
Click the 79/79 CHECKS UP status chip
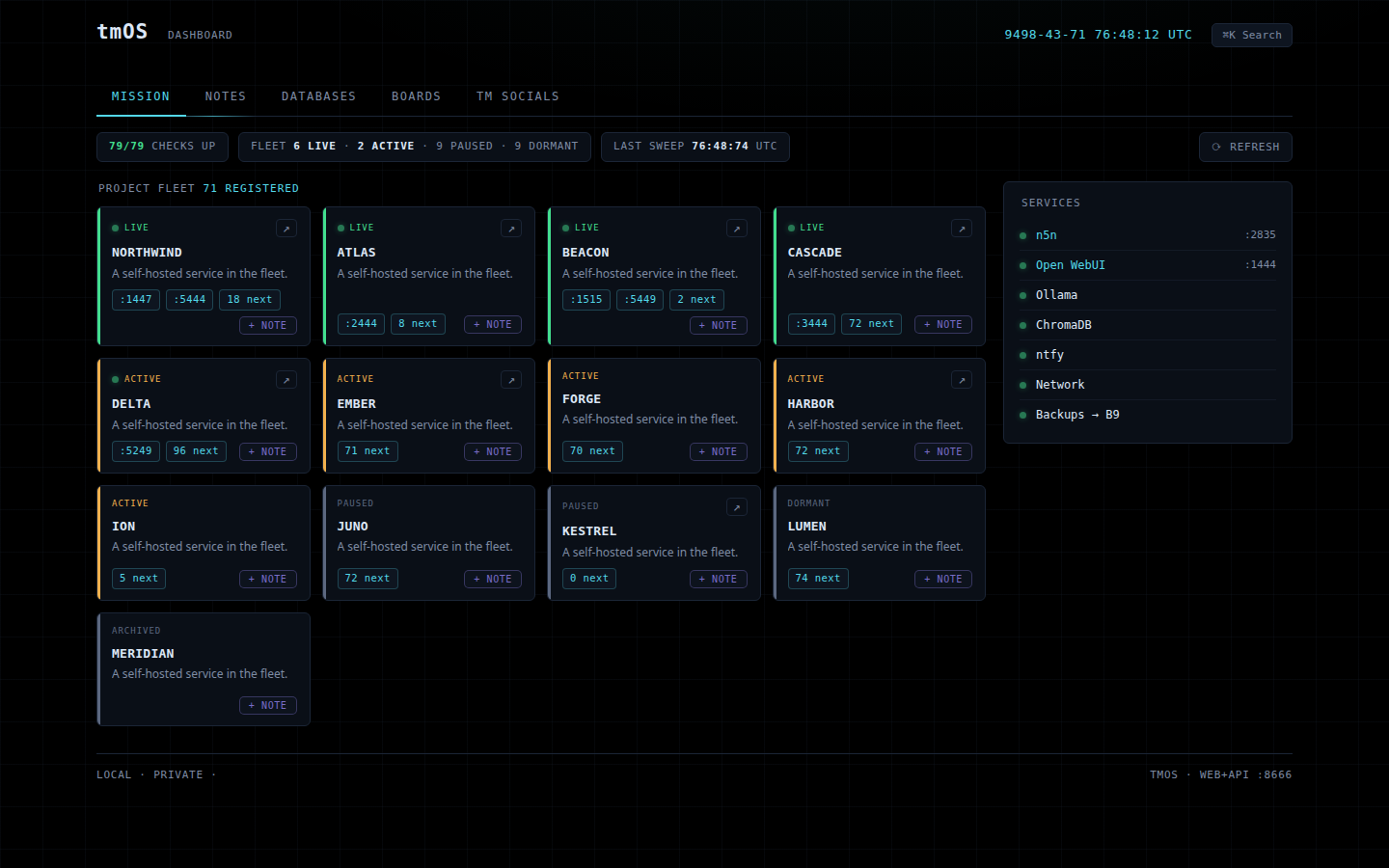162,147
